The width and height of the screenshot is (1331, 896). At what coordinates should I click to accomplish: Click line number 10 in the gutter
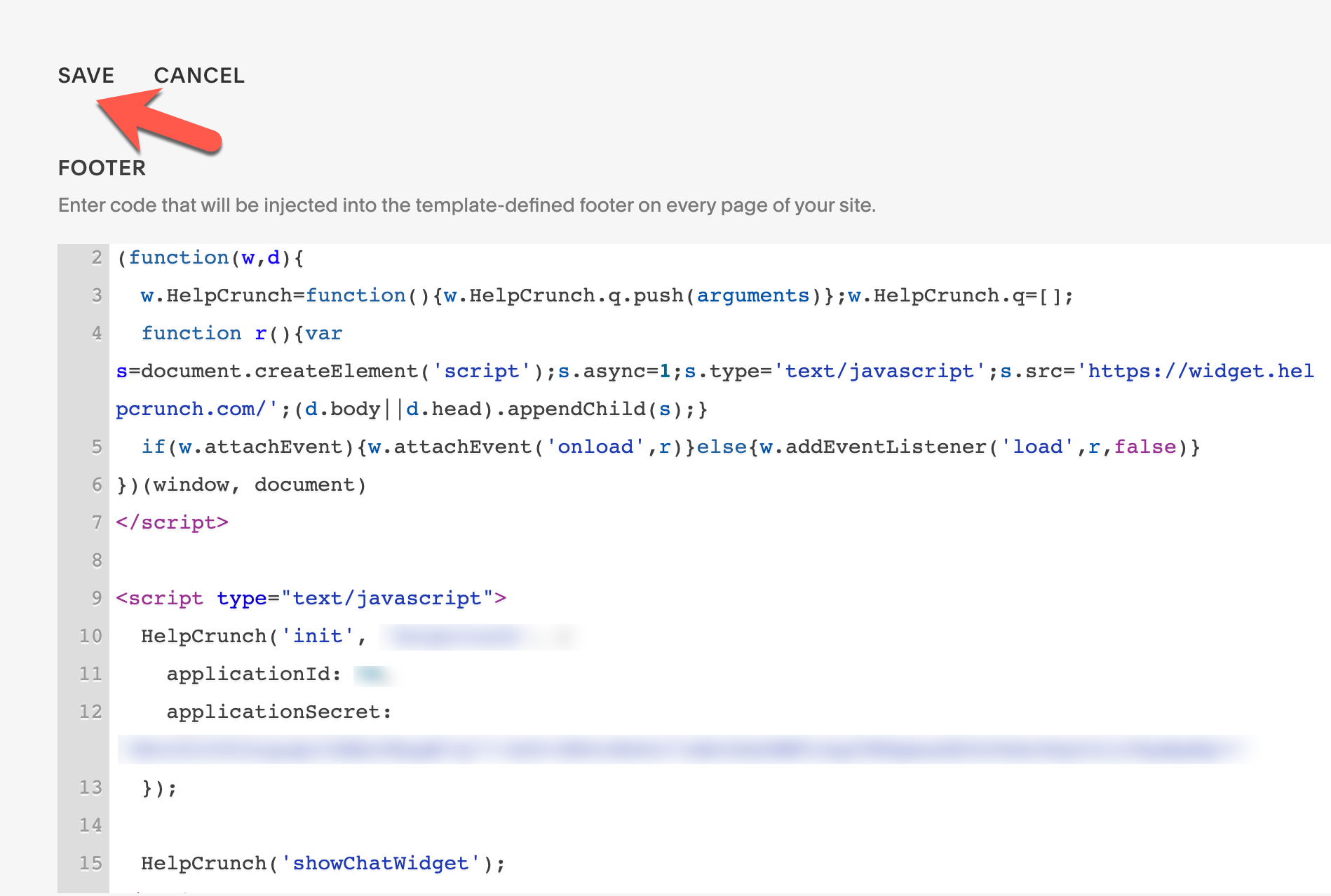click(x=90, y=637)
